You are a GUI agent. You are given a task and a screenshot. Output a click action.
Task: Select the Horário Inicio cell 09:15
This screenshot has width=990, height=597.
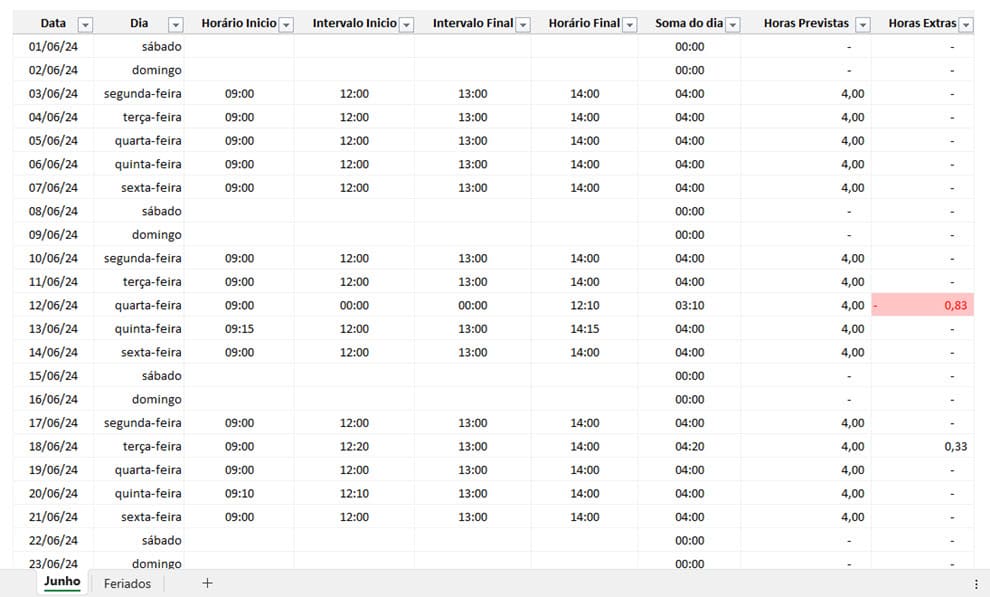tap(239, 329)
